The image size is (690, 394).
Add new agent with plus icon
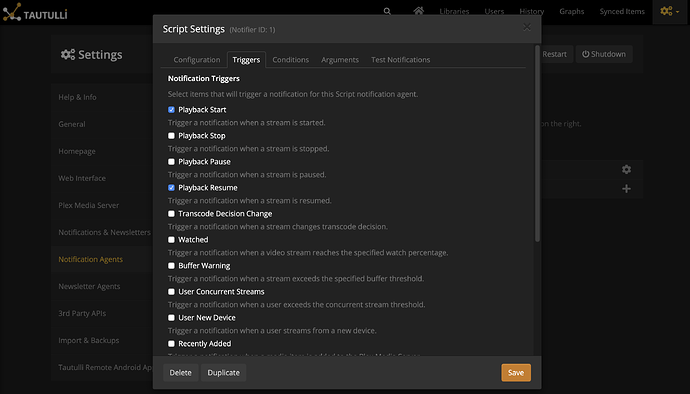626,189
